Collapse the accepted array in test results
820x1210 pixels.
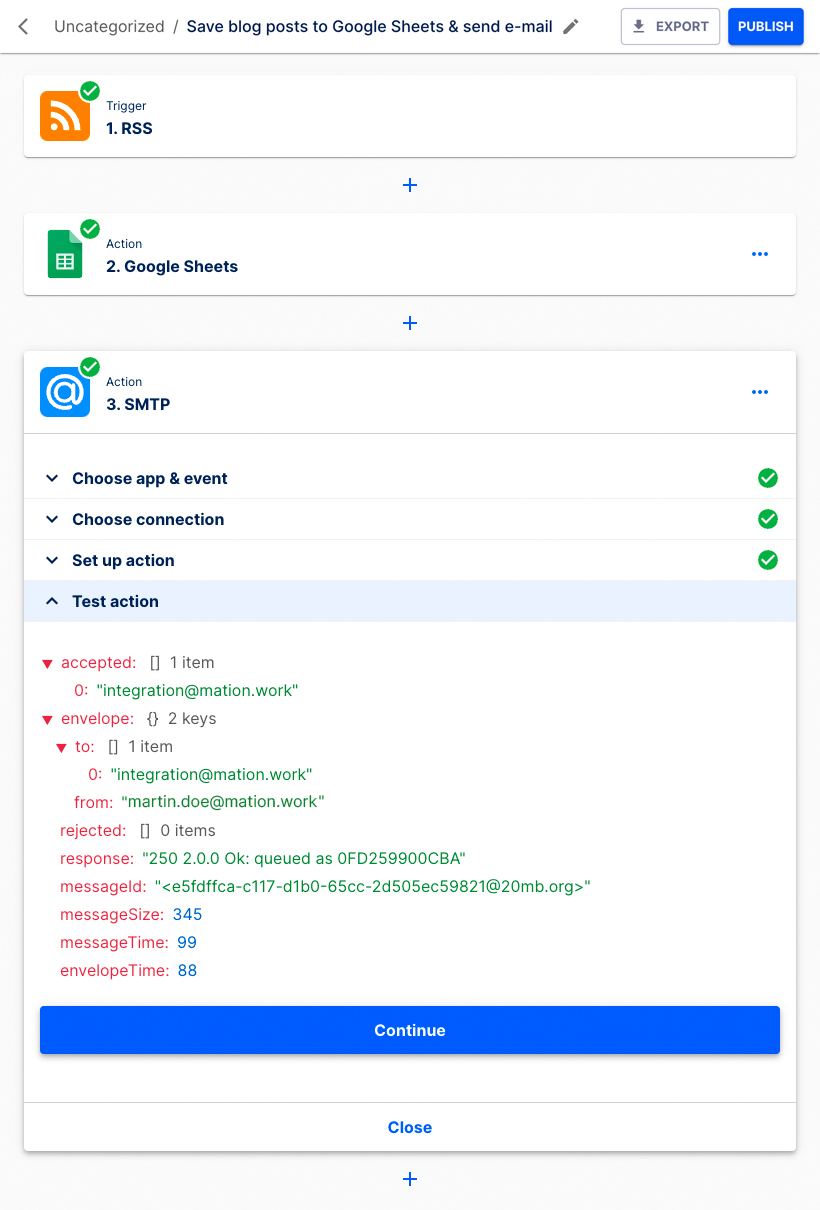[47, 662]
